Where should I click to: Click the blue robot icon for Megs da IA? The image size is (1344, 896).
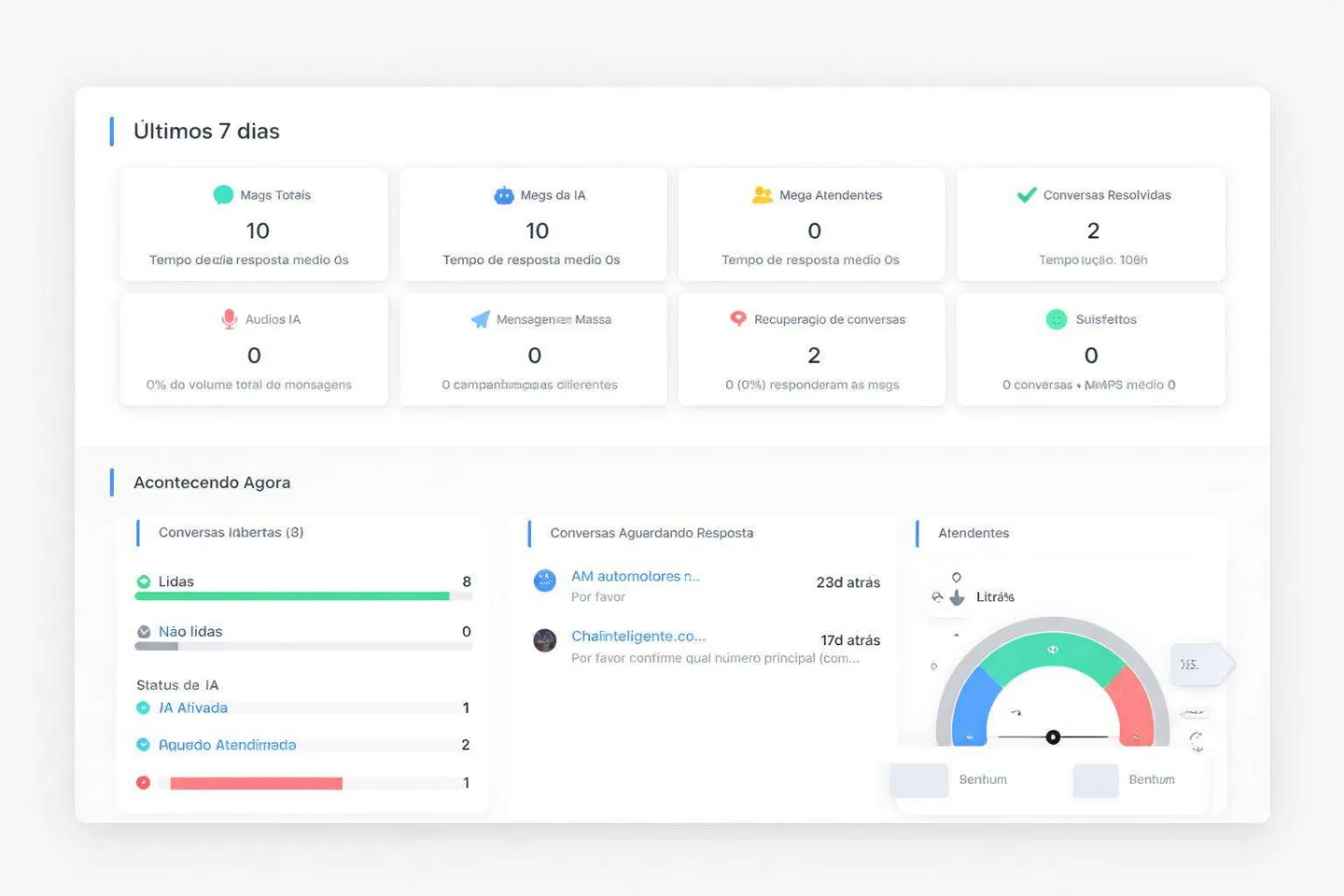[x=504, y=195]
